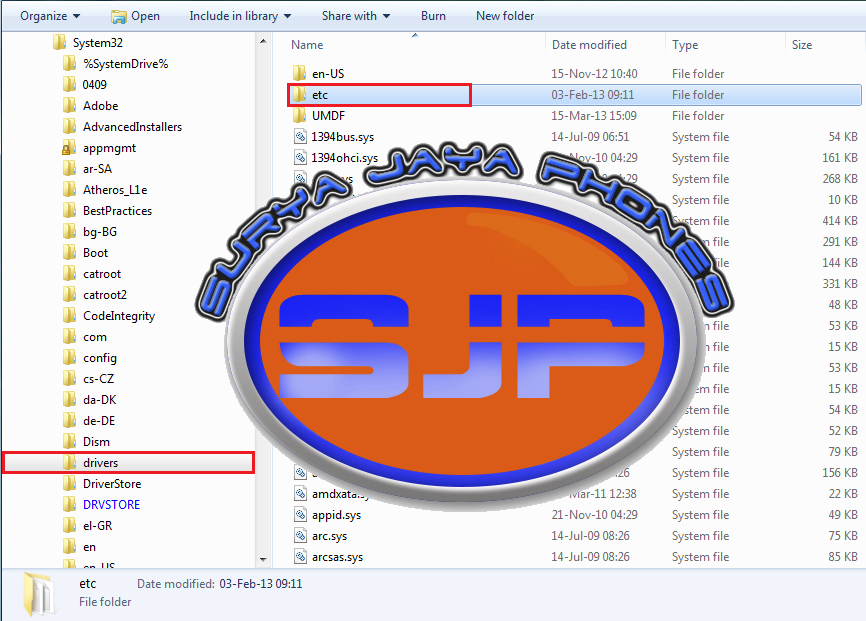Select the AdvancedInstallers folder icon
Viewport: 866px width, 621px height.
tap(69, 127)
